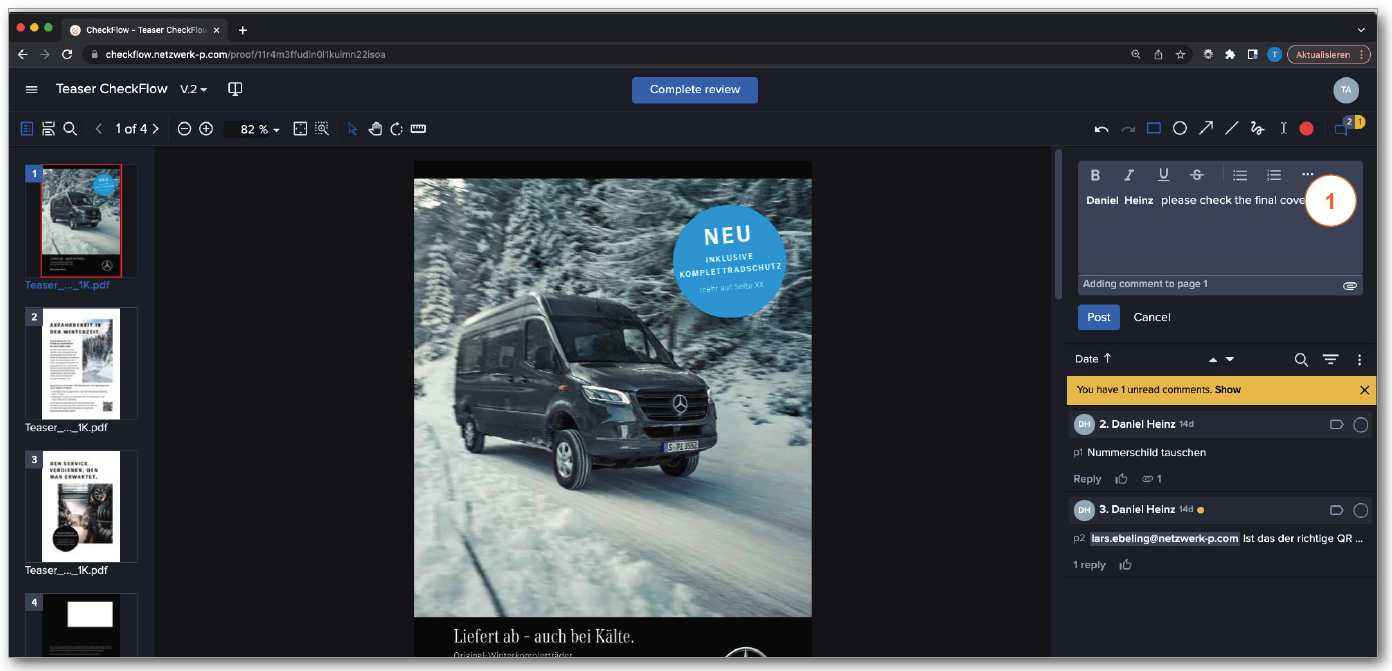This screenshot has height=671, width=1392.
Task: Open the hamburger main menu
Action: pos(31,89)
